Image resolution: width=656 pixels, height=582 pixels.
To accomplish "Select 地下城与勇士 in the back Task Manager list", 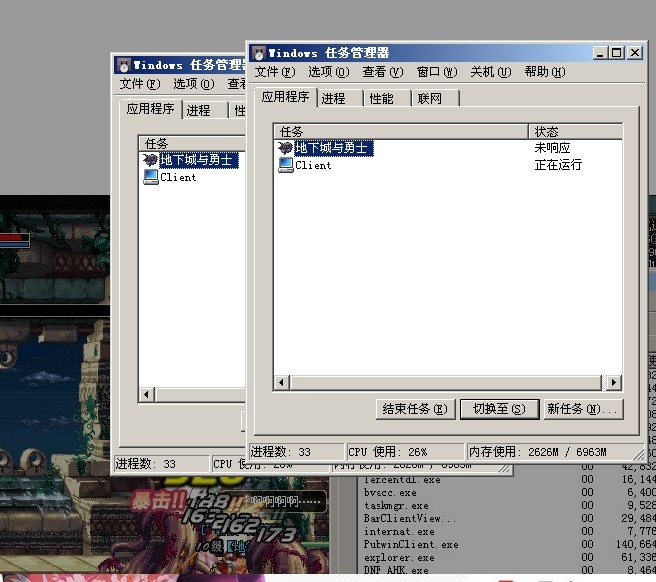I will [199, 160].
